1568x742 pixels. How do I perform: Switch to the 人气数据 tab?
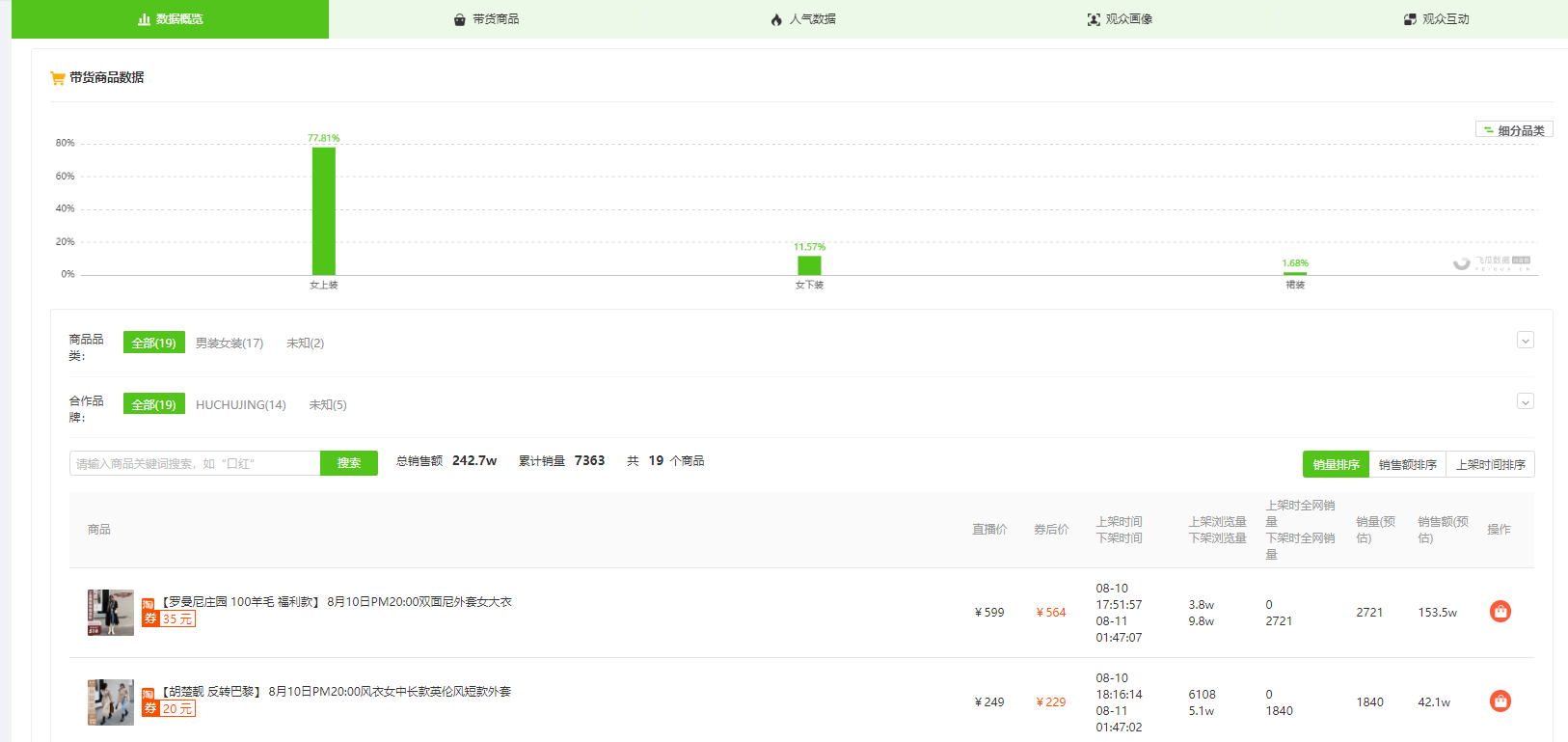[x=803, y=19]
